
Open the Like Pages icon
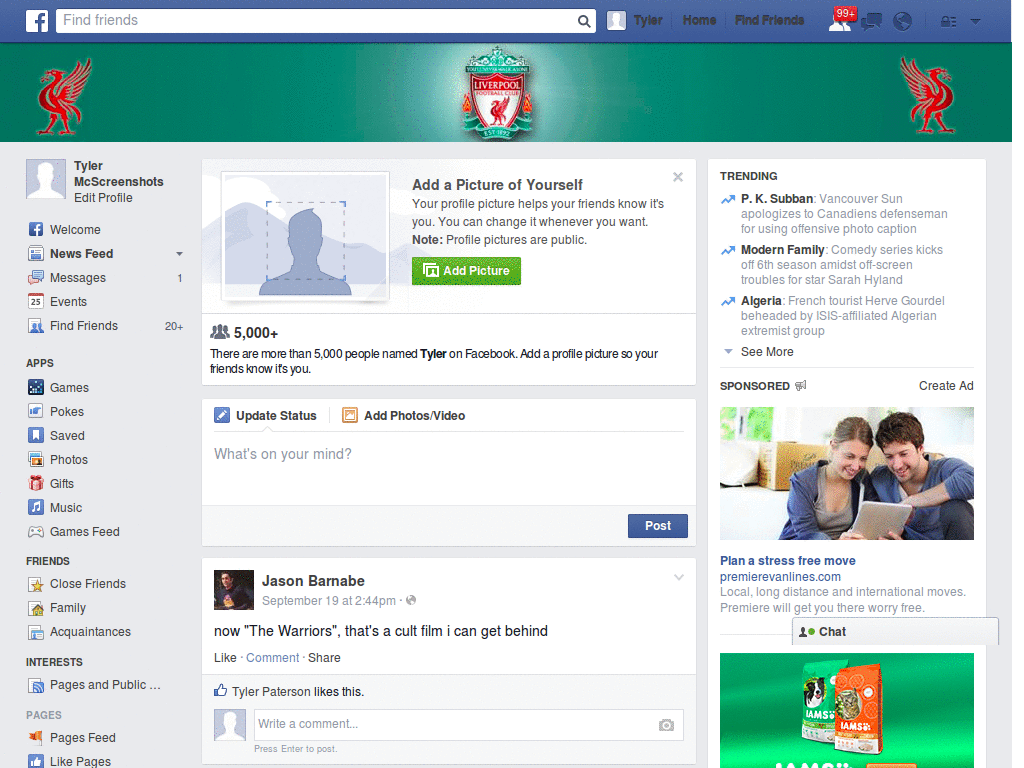36,761
